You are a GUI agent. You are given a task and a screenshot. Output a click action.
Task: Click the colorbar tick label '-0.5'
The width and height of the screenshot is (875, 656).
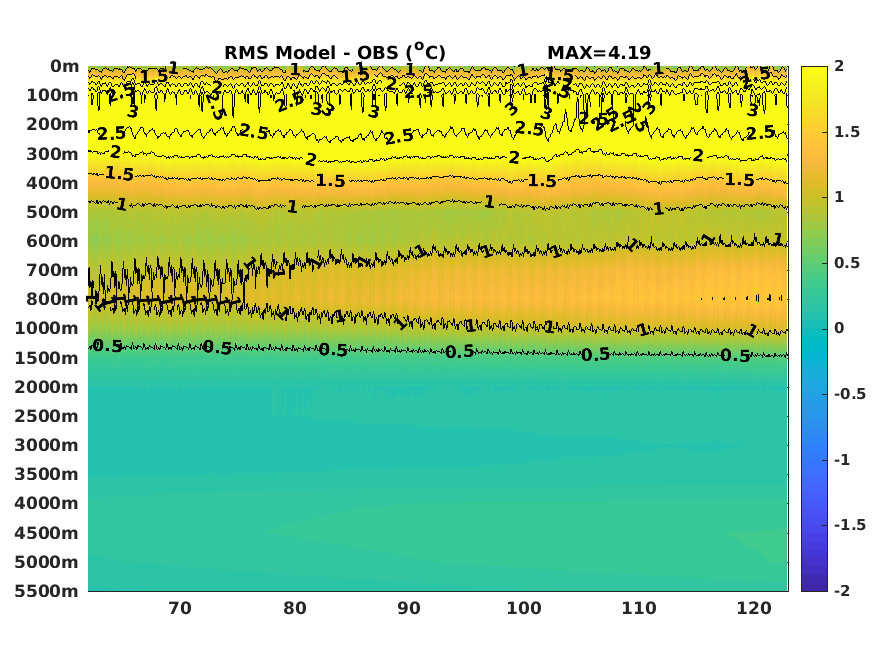pos(850,394)
